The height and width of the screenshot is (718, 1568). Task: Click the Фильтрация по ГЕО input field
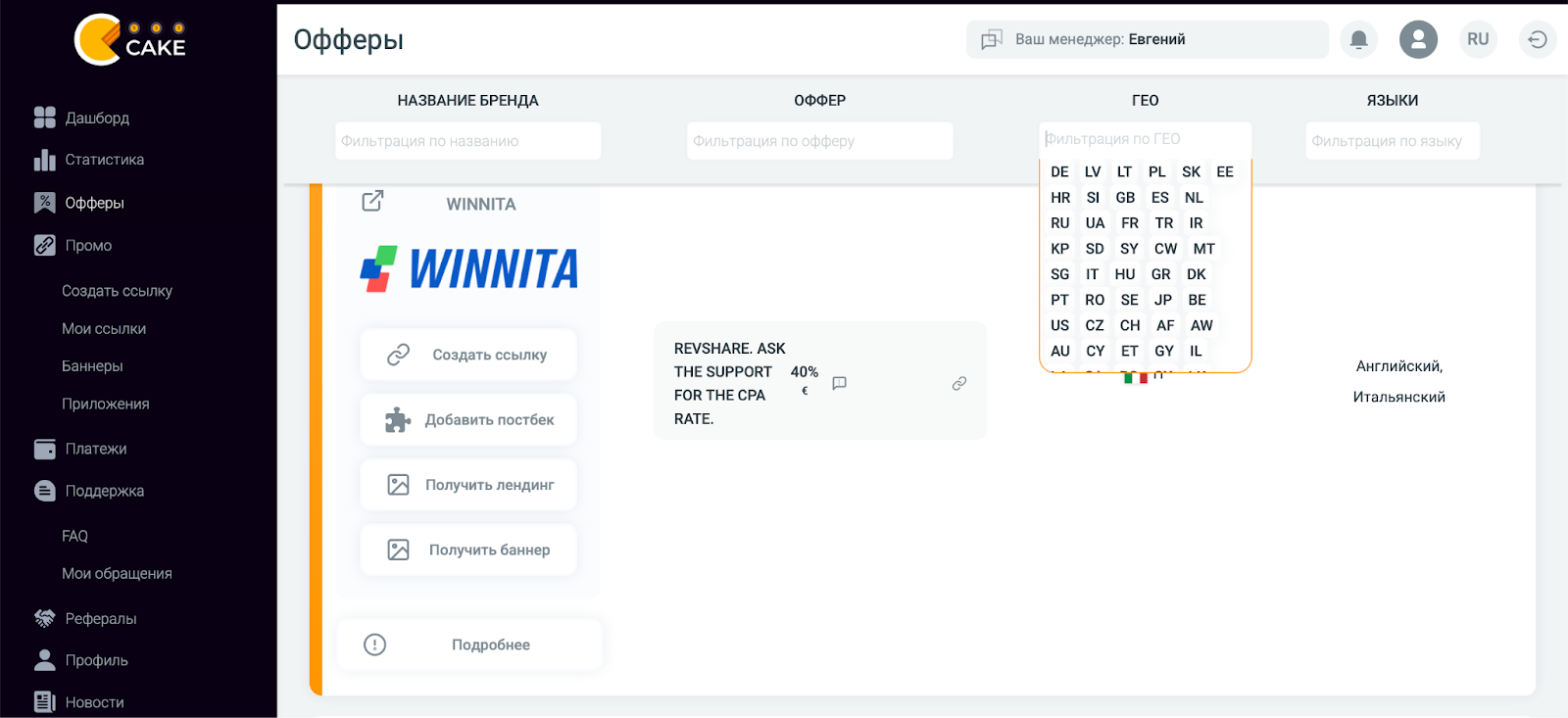click(1145, 138)
